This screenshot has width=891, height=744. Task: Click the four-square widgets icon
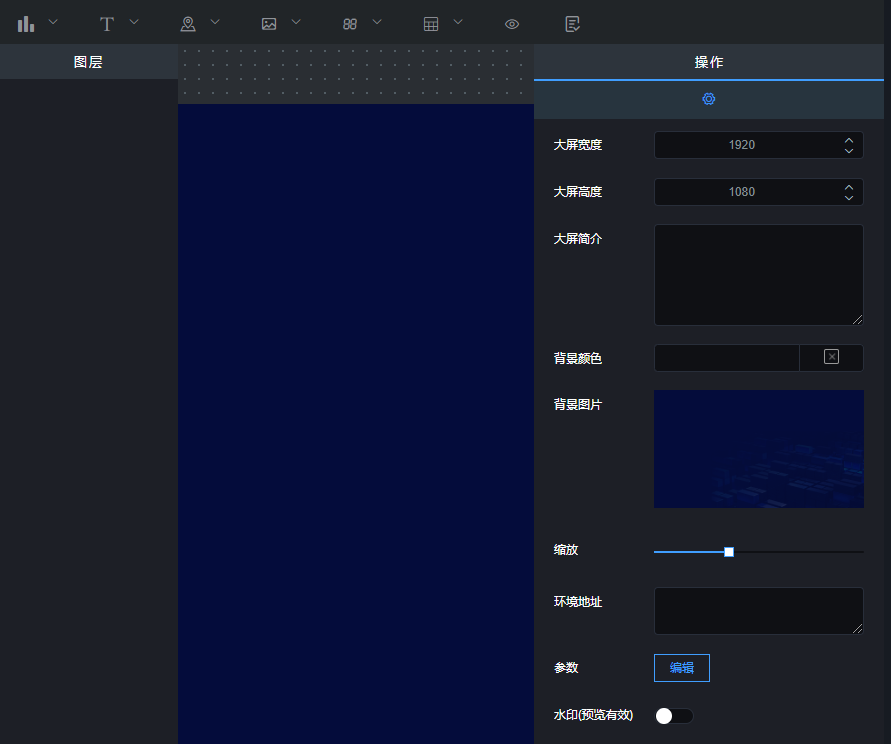[x=350, y=23]
